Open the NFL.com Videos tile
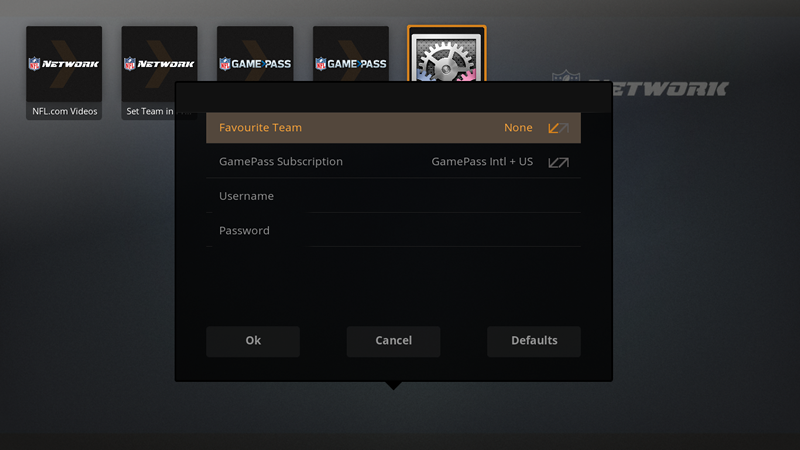800x450 pixels. coord(64,72)
